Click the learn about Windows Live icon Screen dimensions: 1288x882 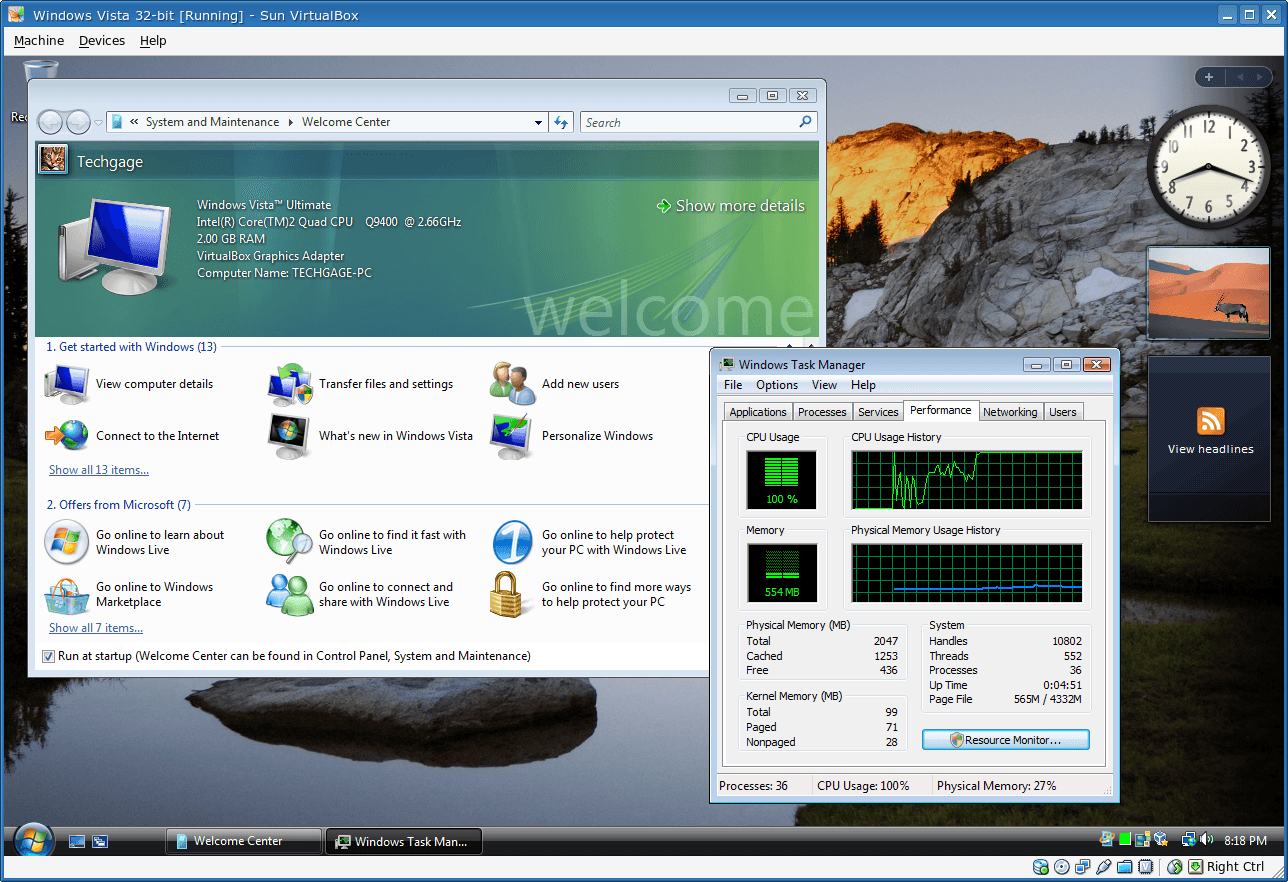(x=67, y=542)
